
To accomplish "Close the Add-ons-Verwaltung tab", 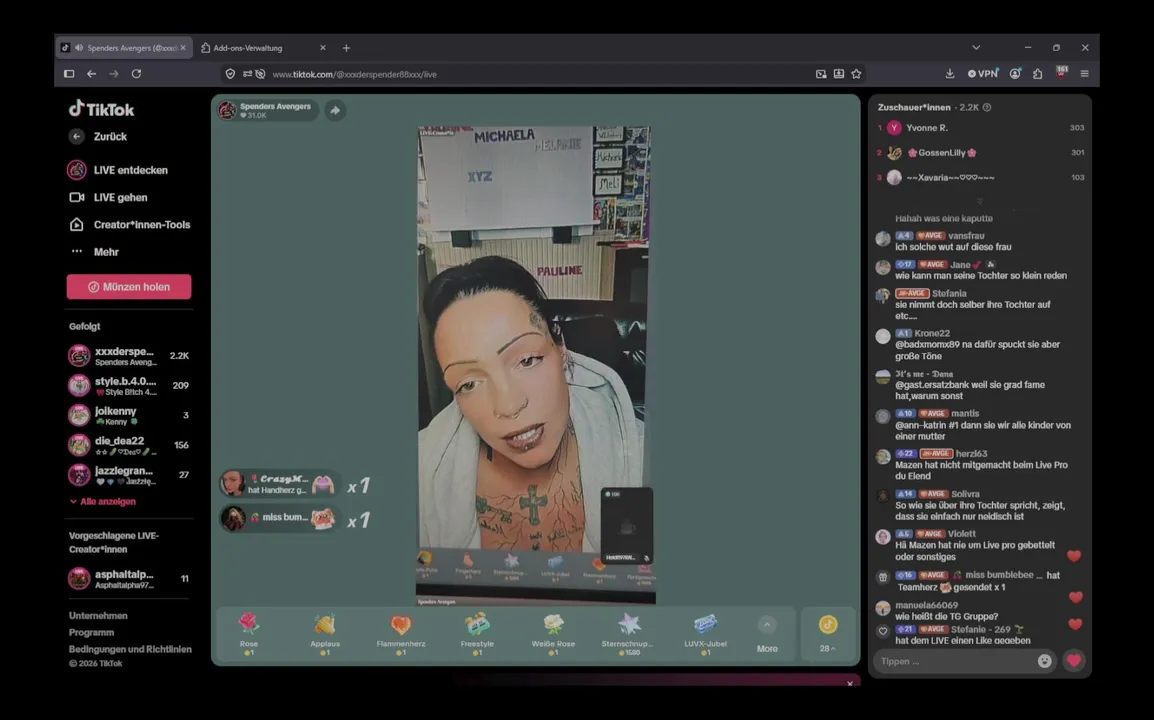I will coord(322,48).
